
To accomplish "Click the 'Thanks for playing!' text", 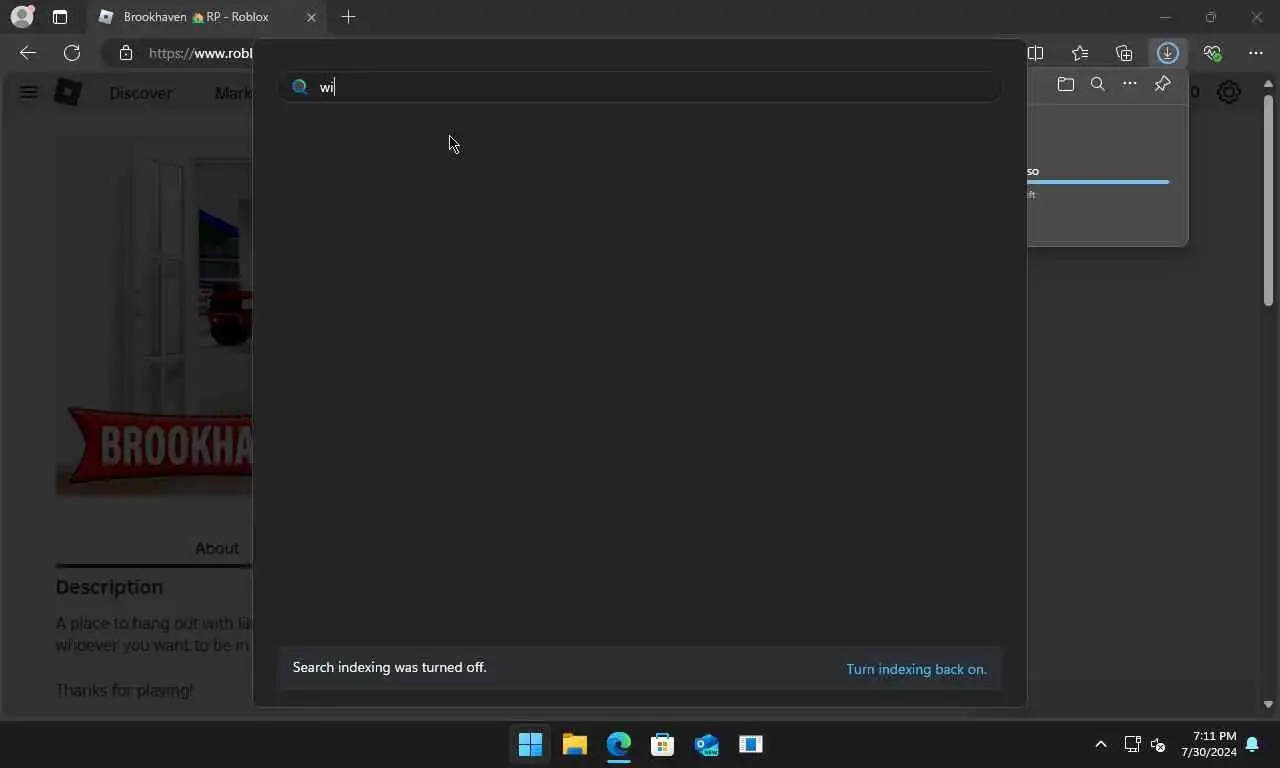I will [x=124, y=690].
